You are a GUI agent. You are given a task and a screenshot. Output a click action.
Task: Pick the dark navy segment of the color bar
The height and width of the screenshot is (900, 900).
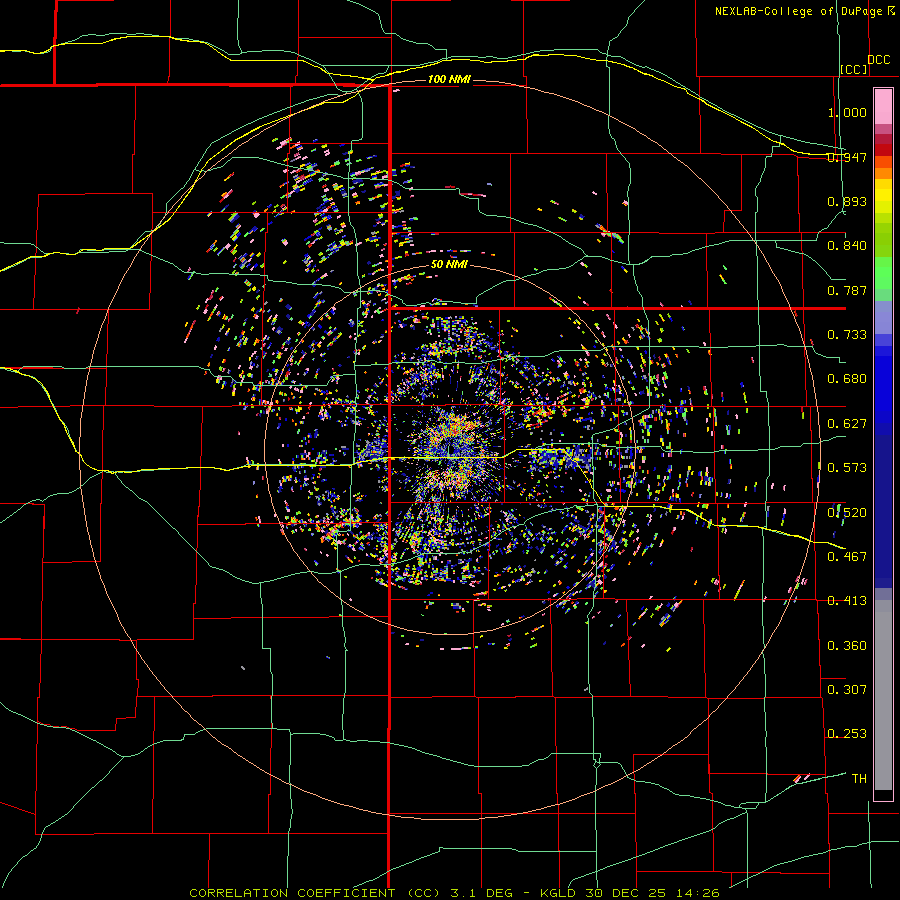(883, 511)
